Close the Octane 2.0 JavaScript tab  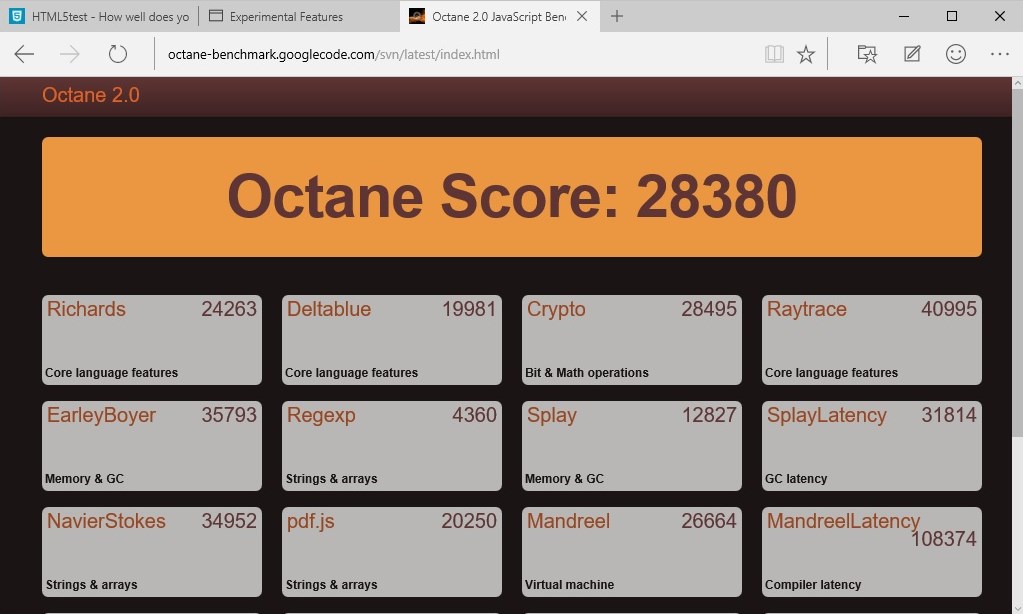[582, 16]
